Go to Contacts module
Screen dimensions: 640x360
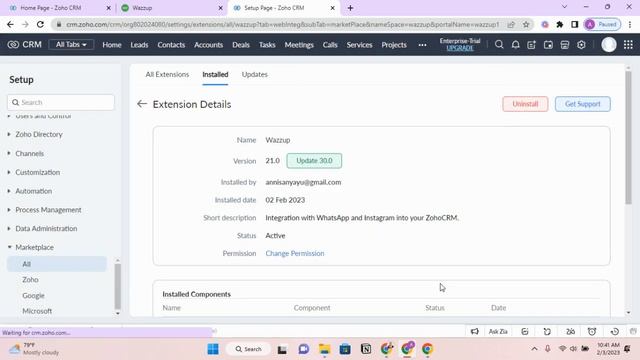(171, 45)
